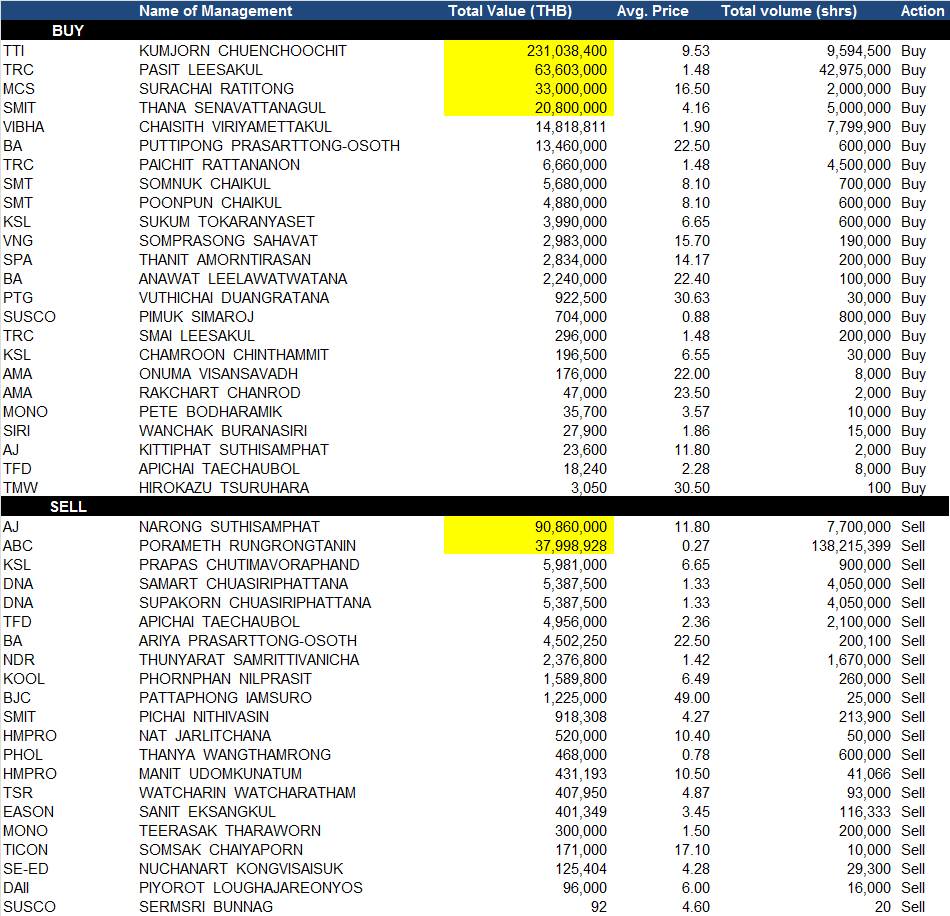Click the 'Name of Management' column header

click(x=215, y=11)
